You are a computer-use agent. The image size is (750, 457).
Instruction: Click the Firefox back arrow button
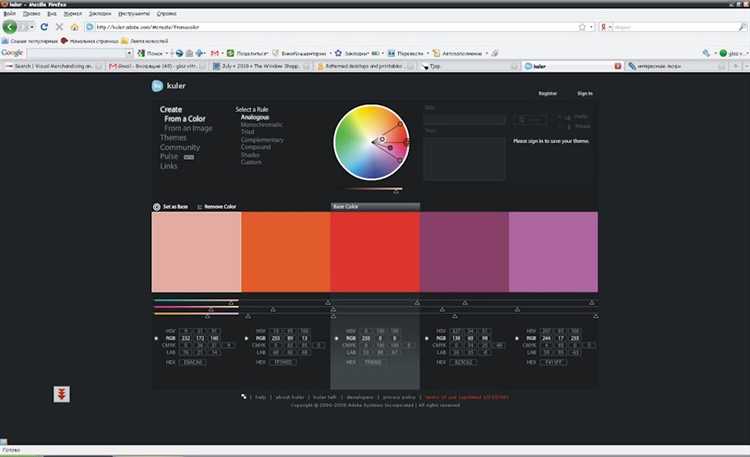10,27
